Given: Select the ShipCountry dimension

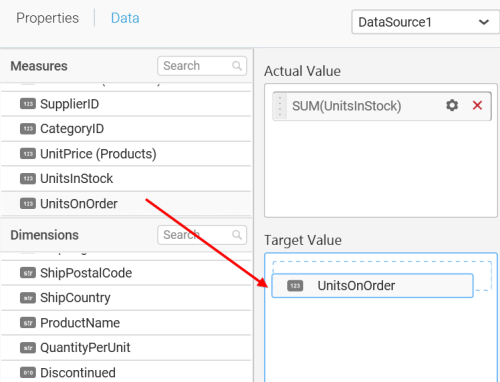Looking at the screenshot, I should tap(126, 298).
